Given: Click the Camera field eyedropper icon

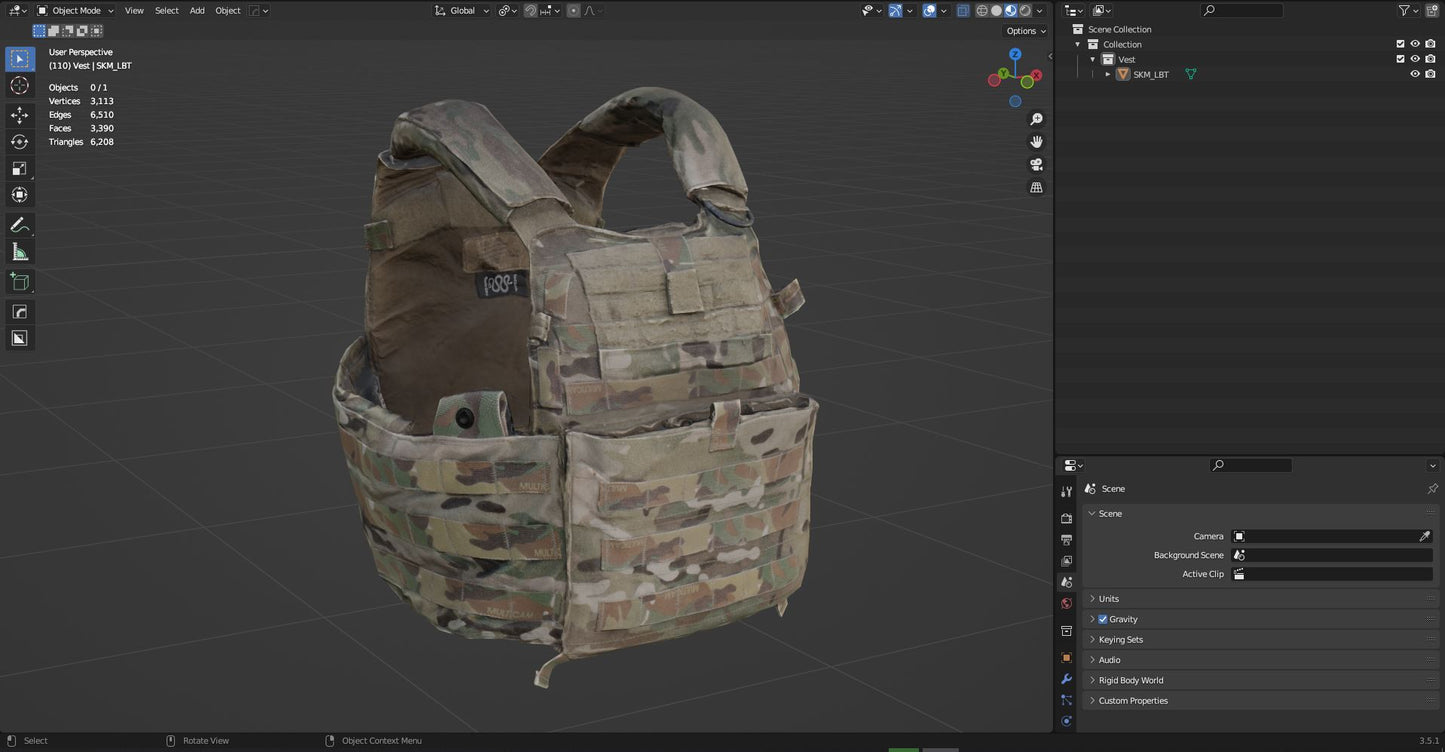Looking at the screenshot, I should 1424,536.
